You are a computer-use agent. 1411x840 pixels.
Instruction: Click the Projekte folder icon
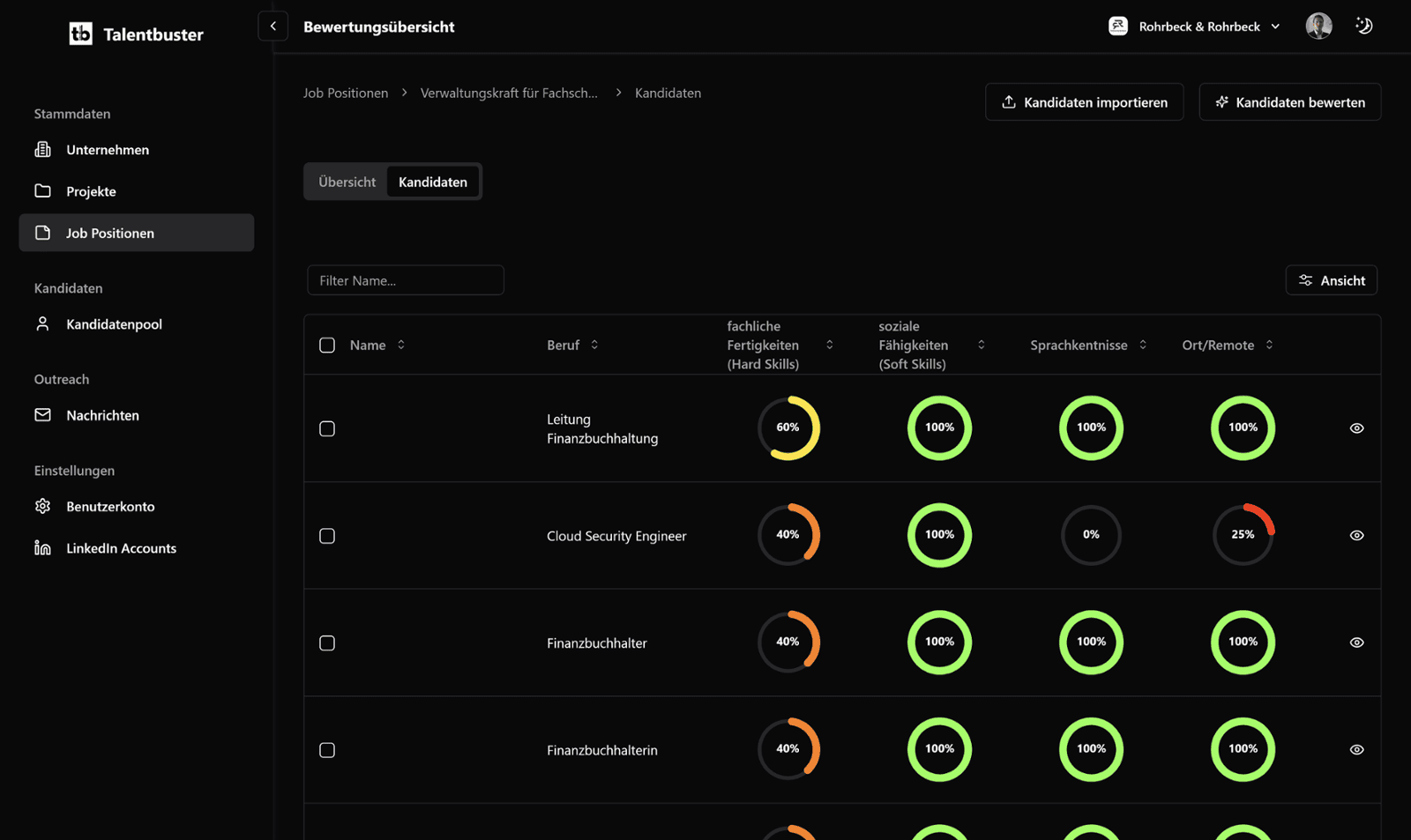coord(42,191)
